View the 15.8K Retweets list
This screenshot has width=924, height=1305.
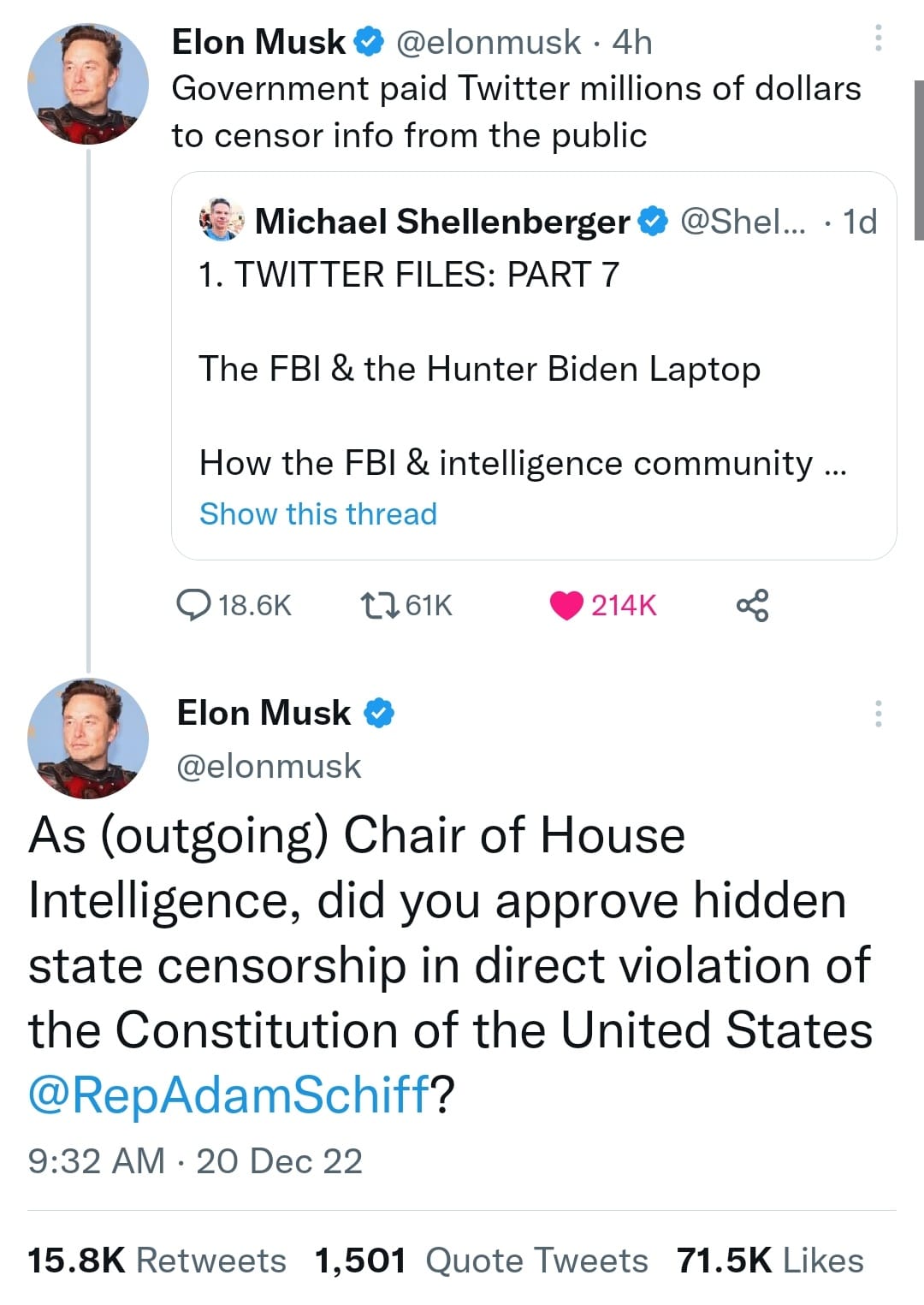pos(157,1261)
